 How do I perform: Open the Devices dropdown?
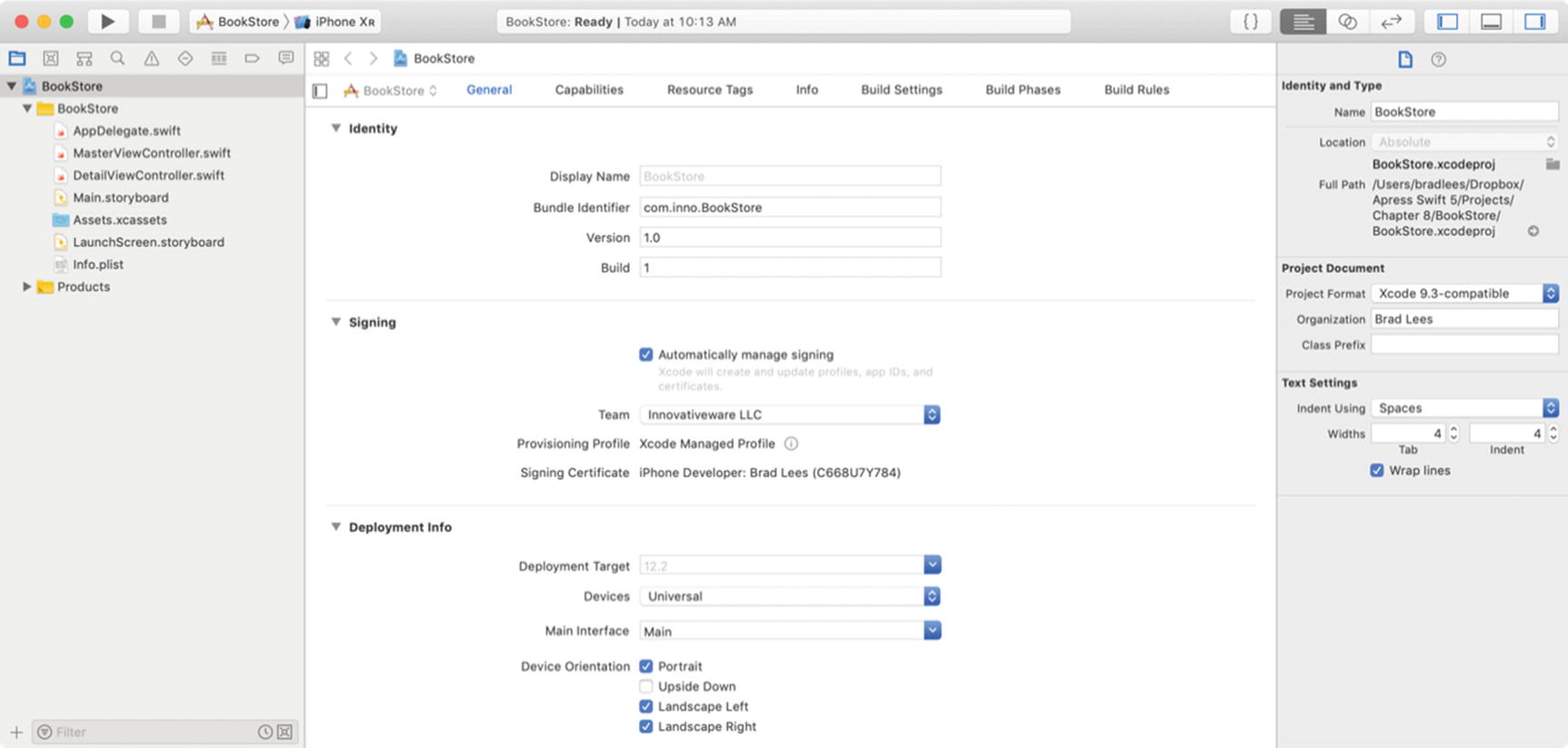[790, 596]
